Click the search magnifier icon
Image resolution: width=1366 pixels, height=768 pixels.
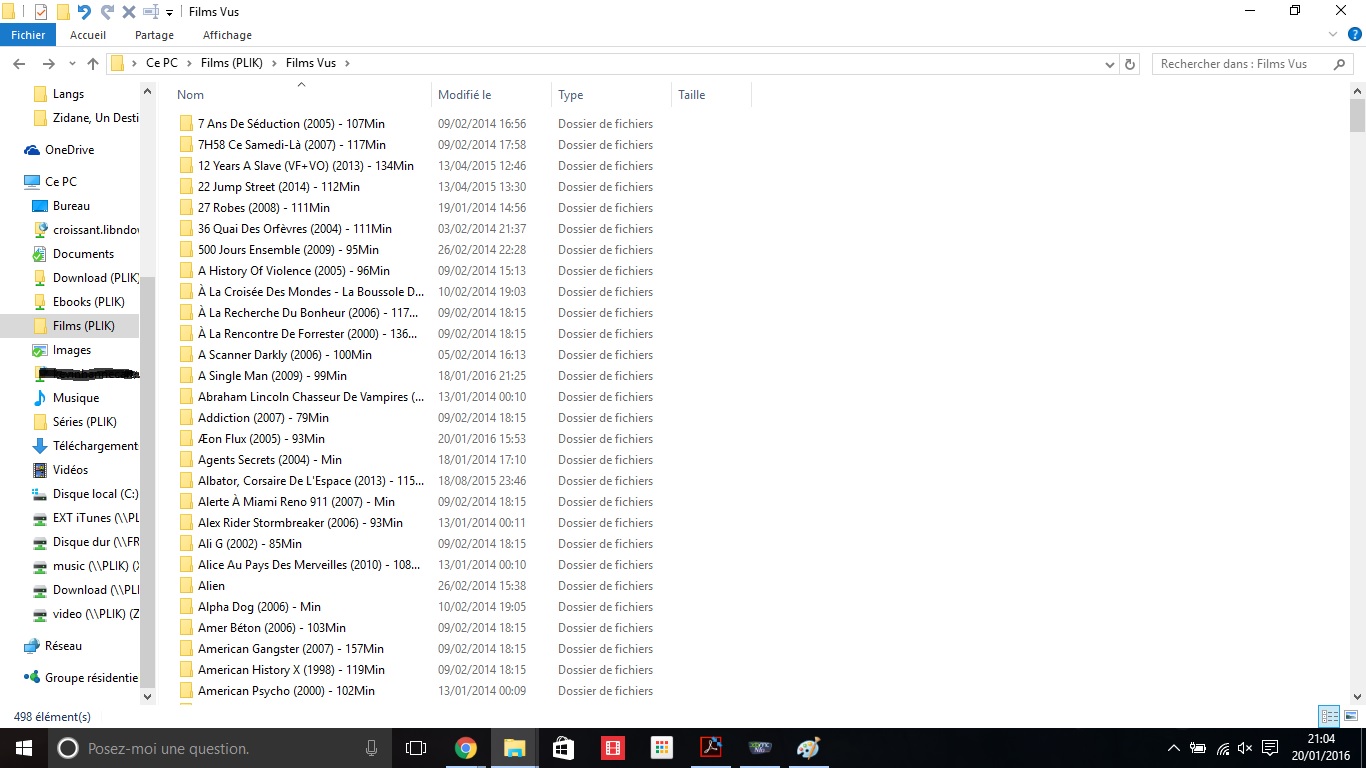pyautogui.click(x=1340, y=63)
